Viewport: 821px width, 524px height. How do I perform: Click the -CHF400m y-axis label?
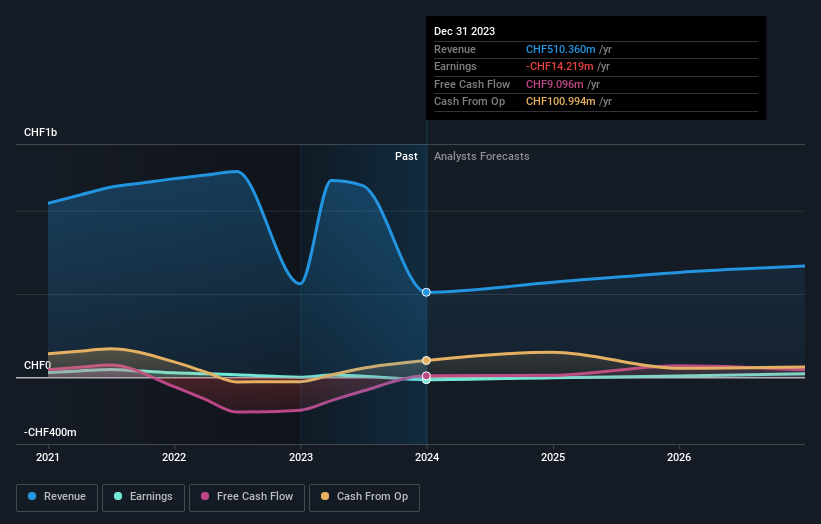[x=50, y=432]
